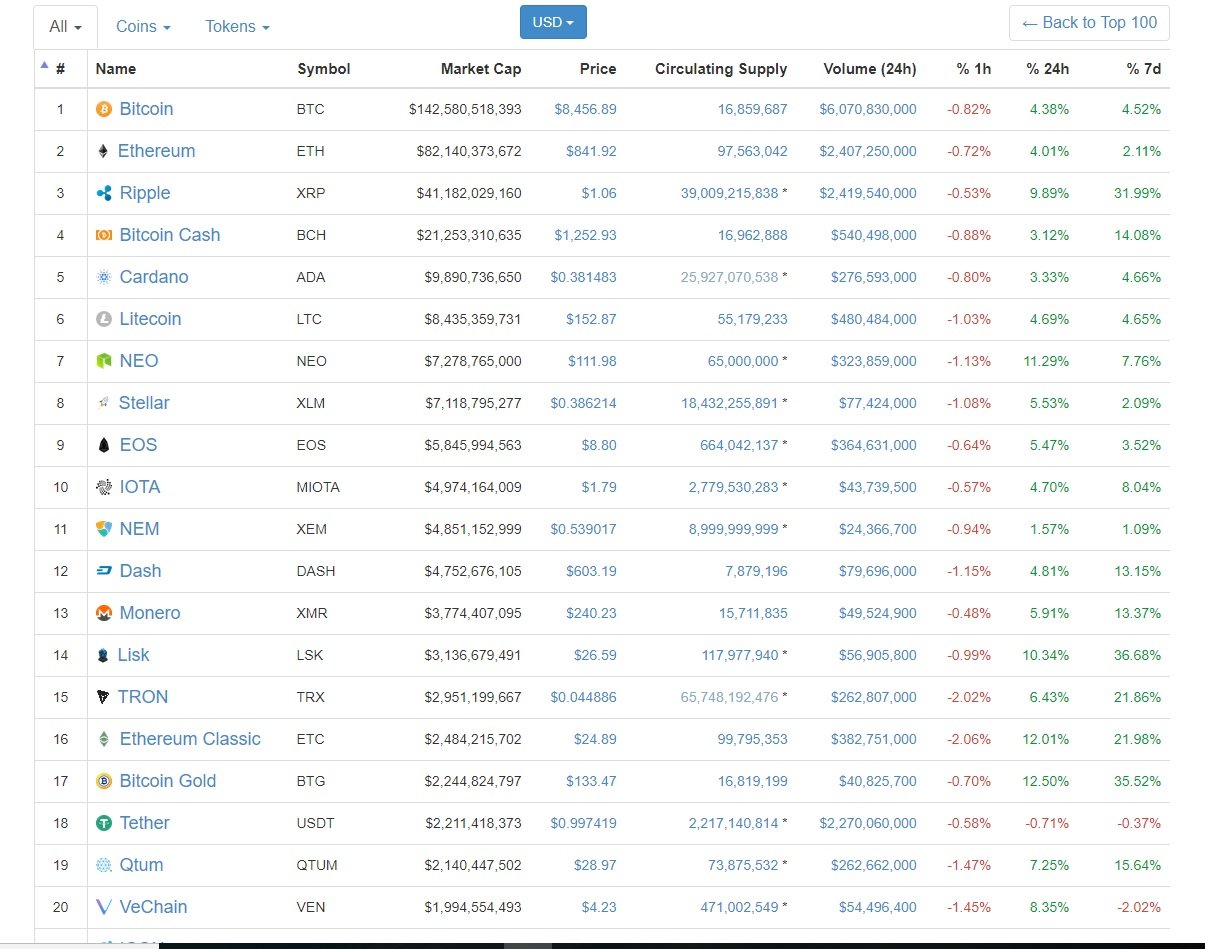Image resolution: width=1205 pixels, height=949 pixels.
Task: Click Ethereum price $841.92
Action: pos(591,151)
